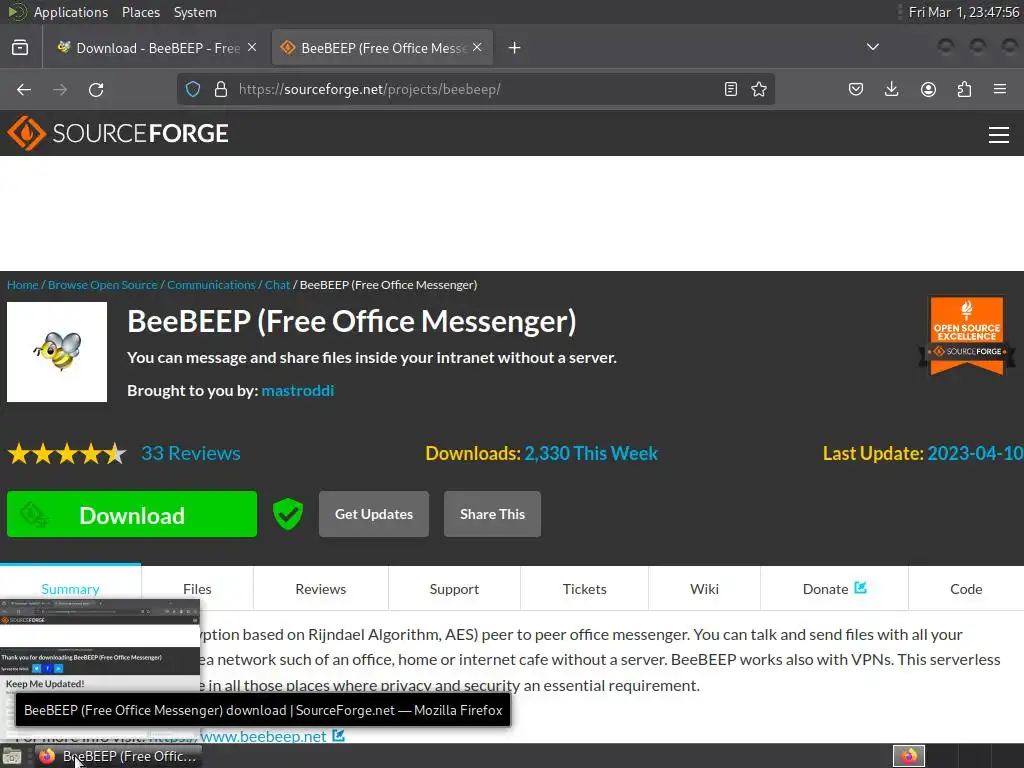Viewport: 1024px width, 768px height.
Task: Close the Download - BeeBEEP tab
Action: tap(252, 48)
